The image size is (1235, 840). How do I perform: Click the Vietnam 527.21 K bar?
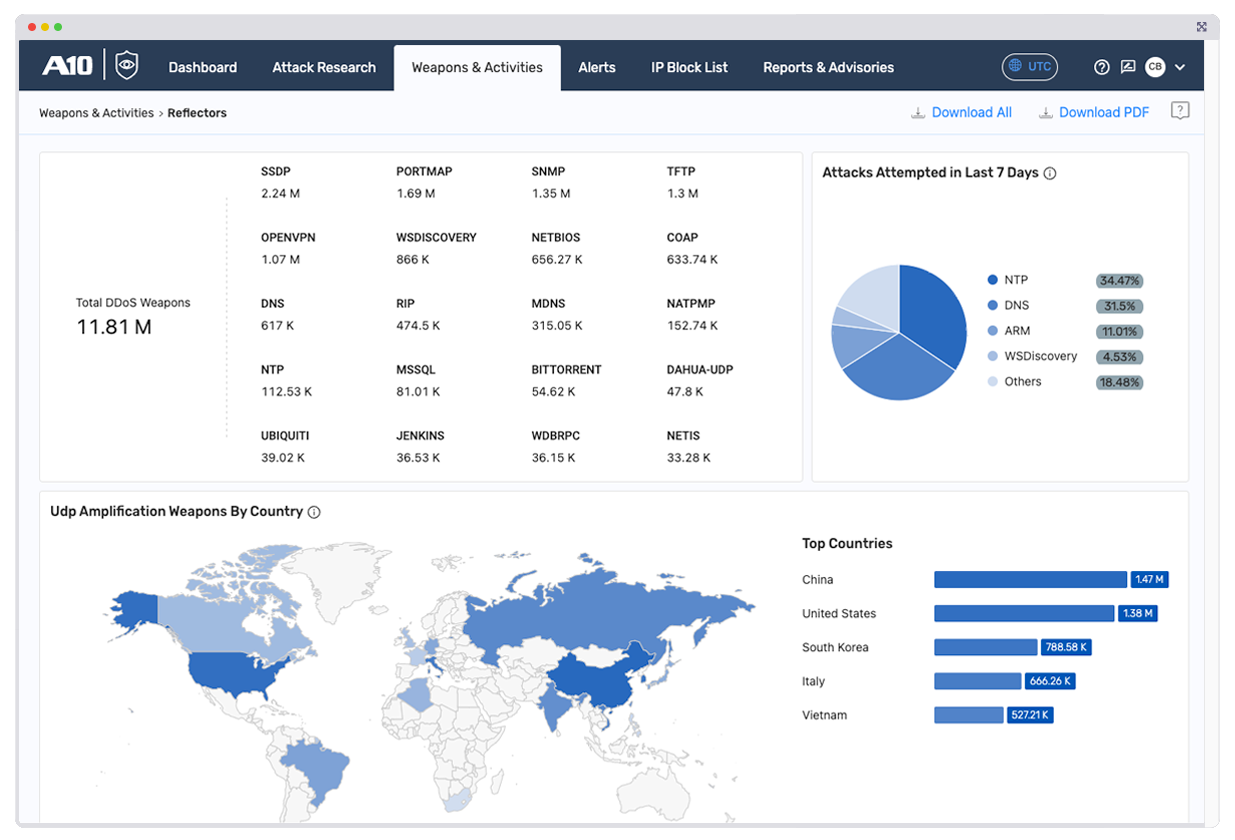[968, 716]
